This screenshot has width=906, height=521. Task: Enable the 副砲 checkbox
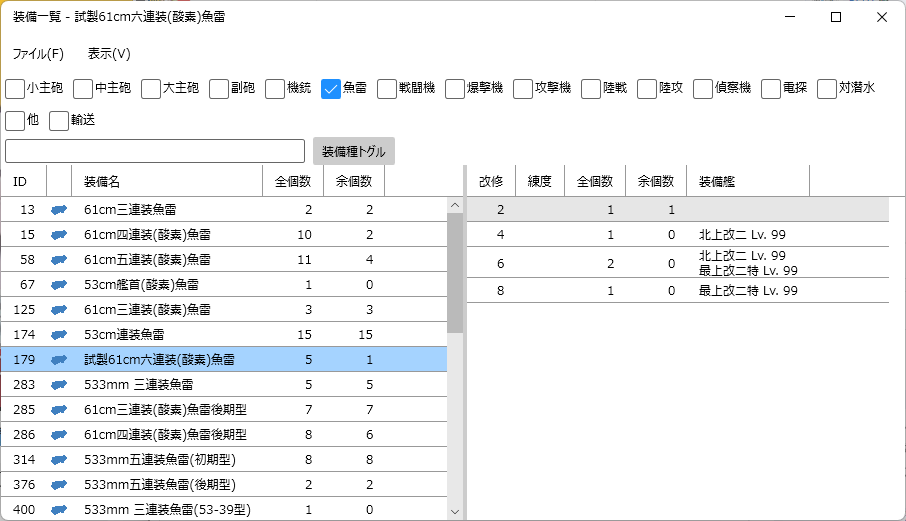(219, 88)
